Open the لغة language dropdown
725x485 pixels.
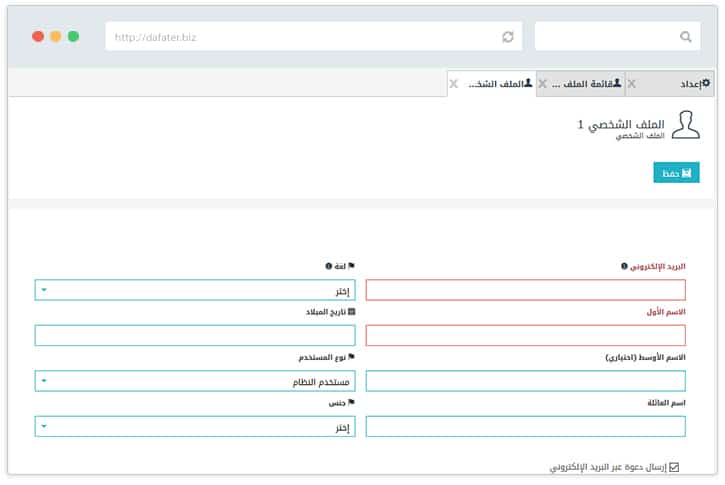pos(195,291)
